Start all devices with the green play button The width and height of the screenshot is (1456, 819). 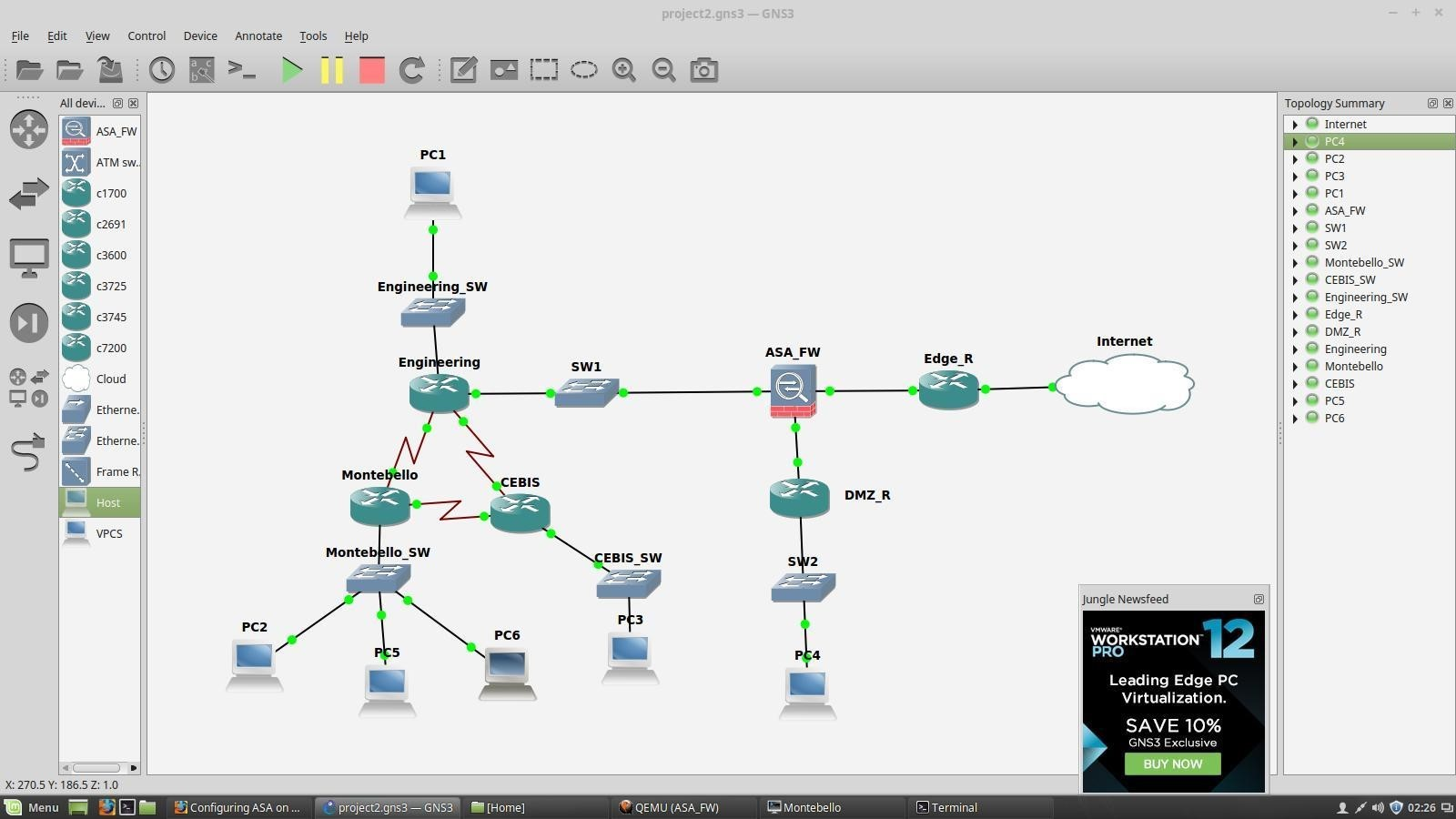(x=291, y=69)
